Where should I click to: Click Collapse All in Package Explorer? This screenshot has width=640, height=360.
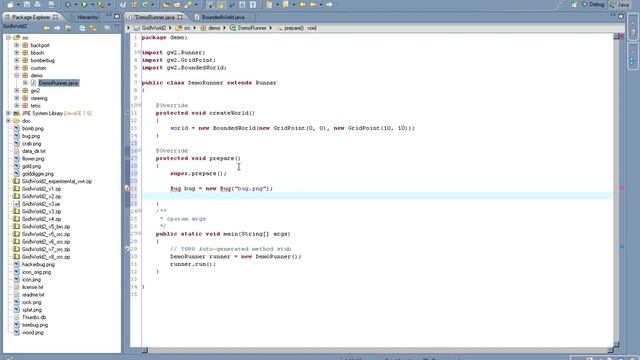click(x=82, y=28)
